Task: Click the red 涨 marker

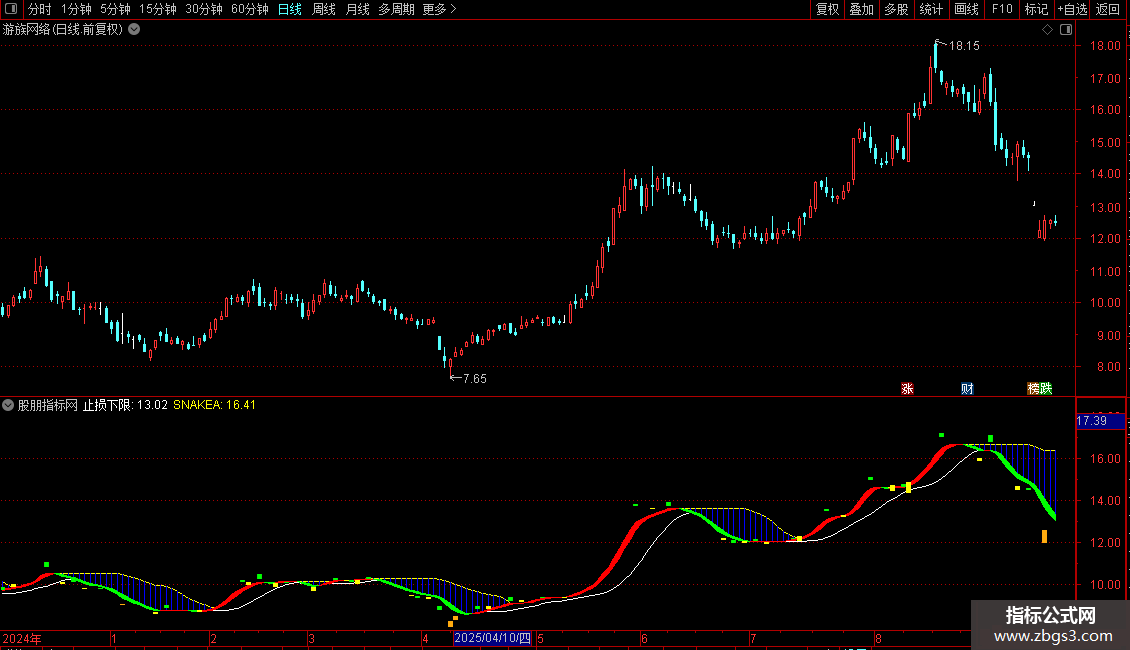Action: coord(907,388)
